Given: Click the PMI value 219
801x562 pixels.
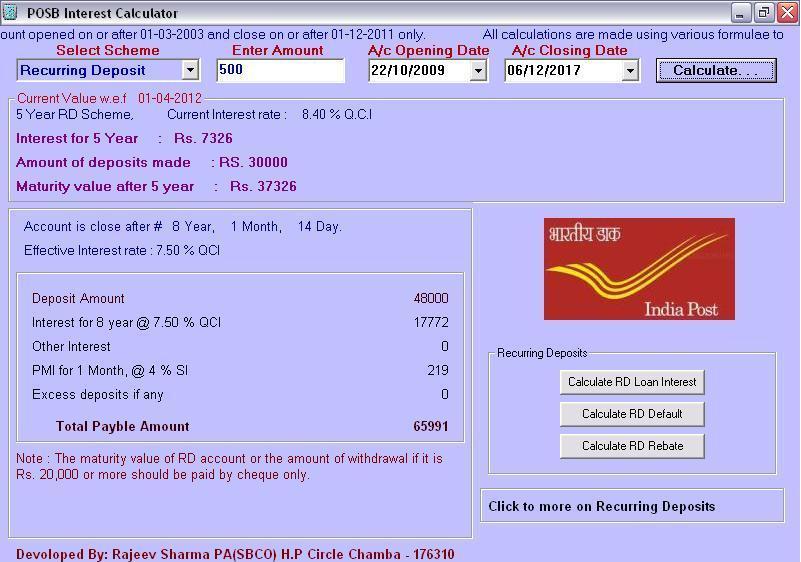Looking at the screenshot, I should (438, 370).
